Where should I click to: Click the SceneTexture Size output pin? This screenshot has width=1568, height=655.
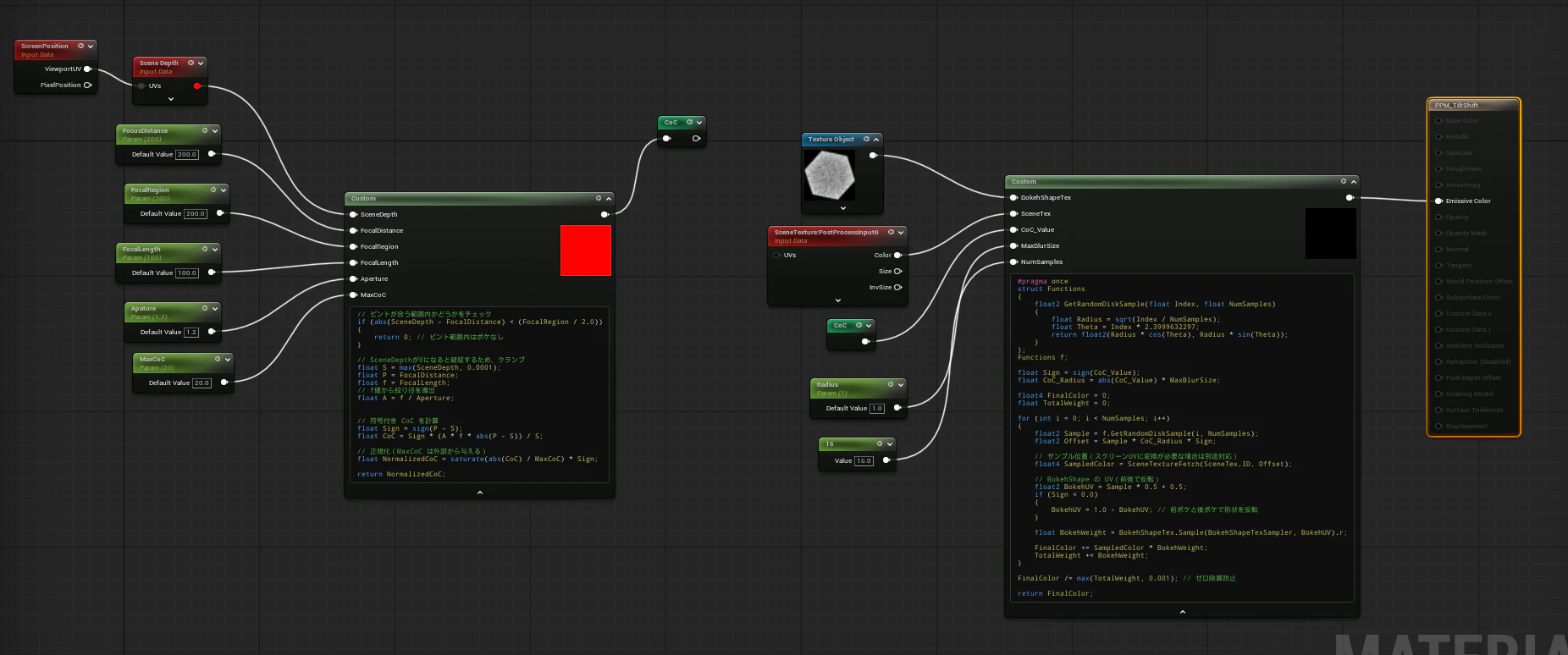click(897, 271)
